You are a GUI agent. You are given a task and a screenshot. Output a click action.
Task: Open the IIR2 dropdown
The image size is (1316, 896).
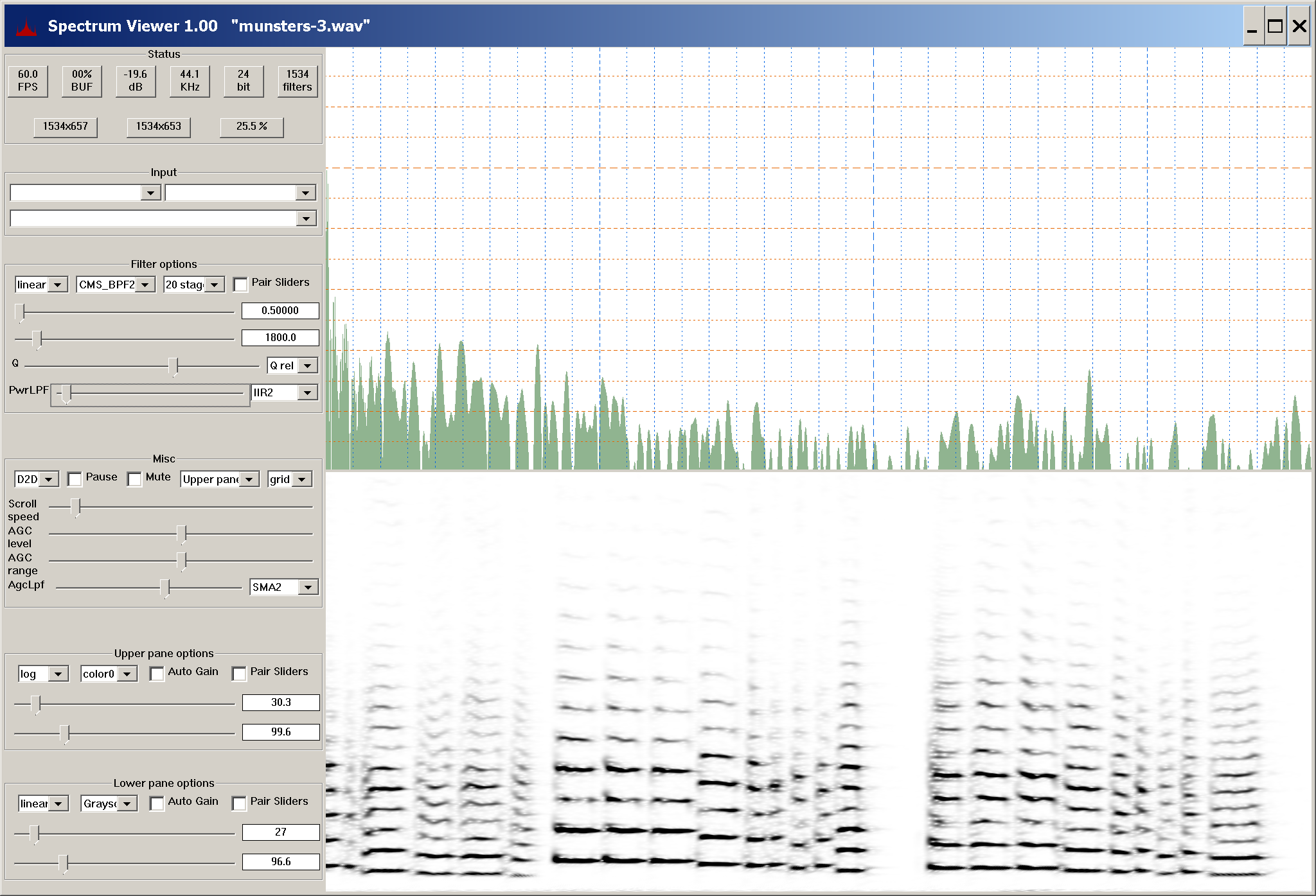pyautogui.click(x=285, y=392)
